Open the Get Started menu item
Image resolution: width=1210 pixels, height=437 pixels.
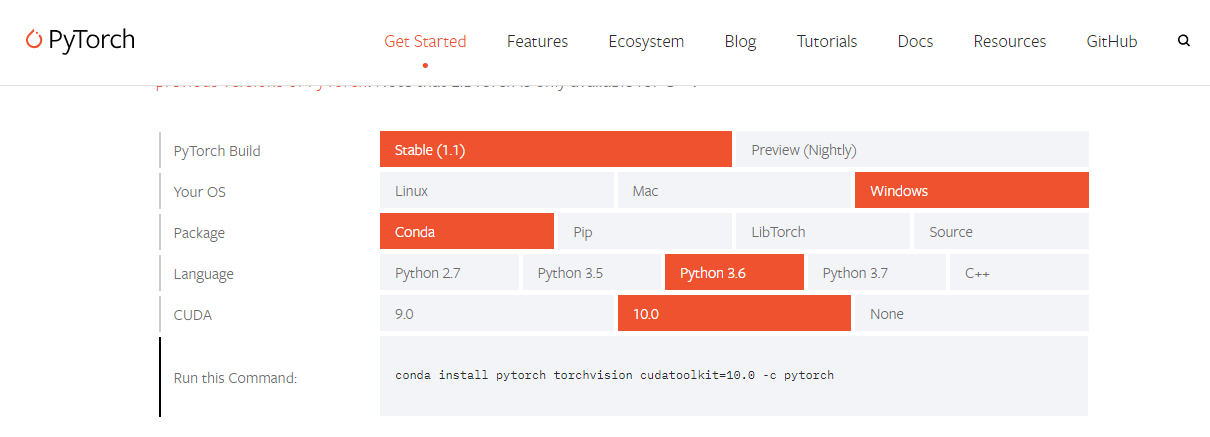[x=425, y=41]
